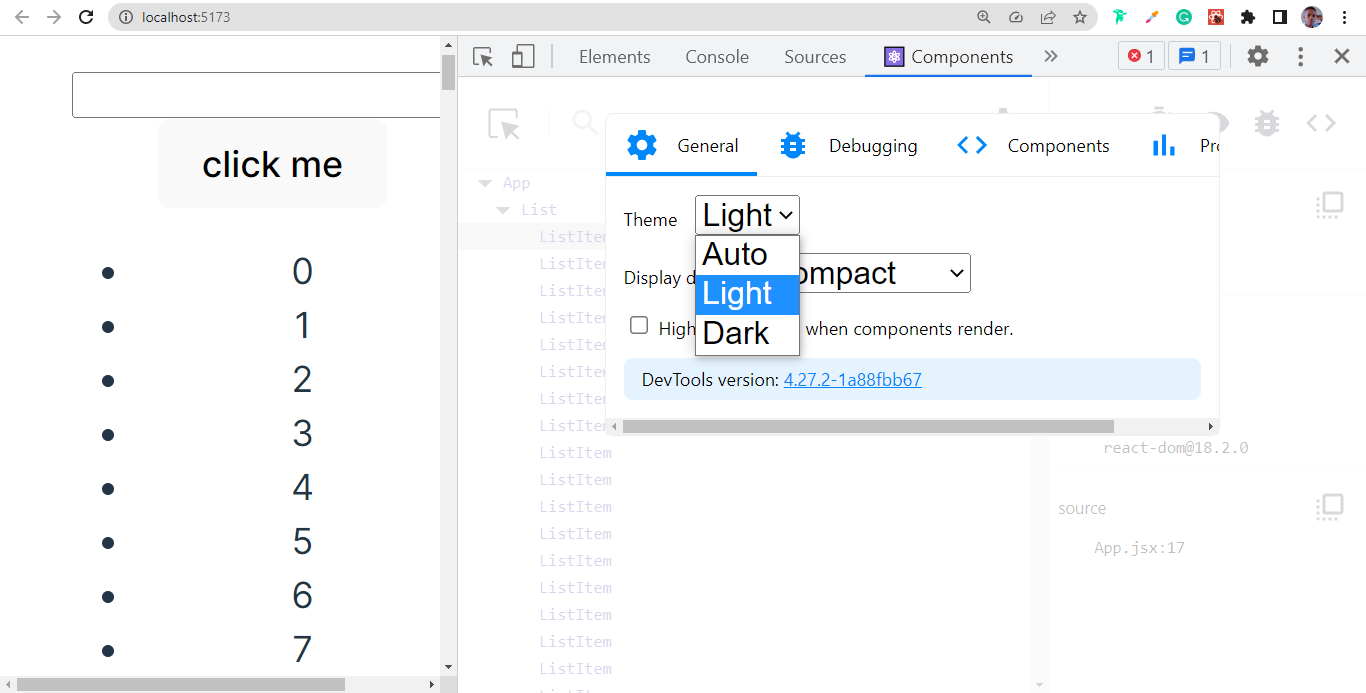Collapse the App tree node arrow

(485, 183)
